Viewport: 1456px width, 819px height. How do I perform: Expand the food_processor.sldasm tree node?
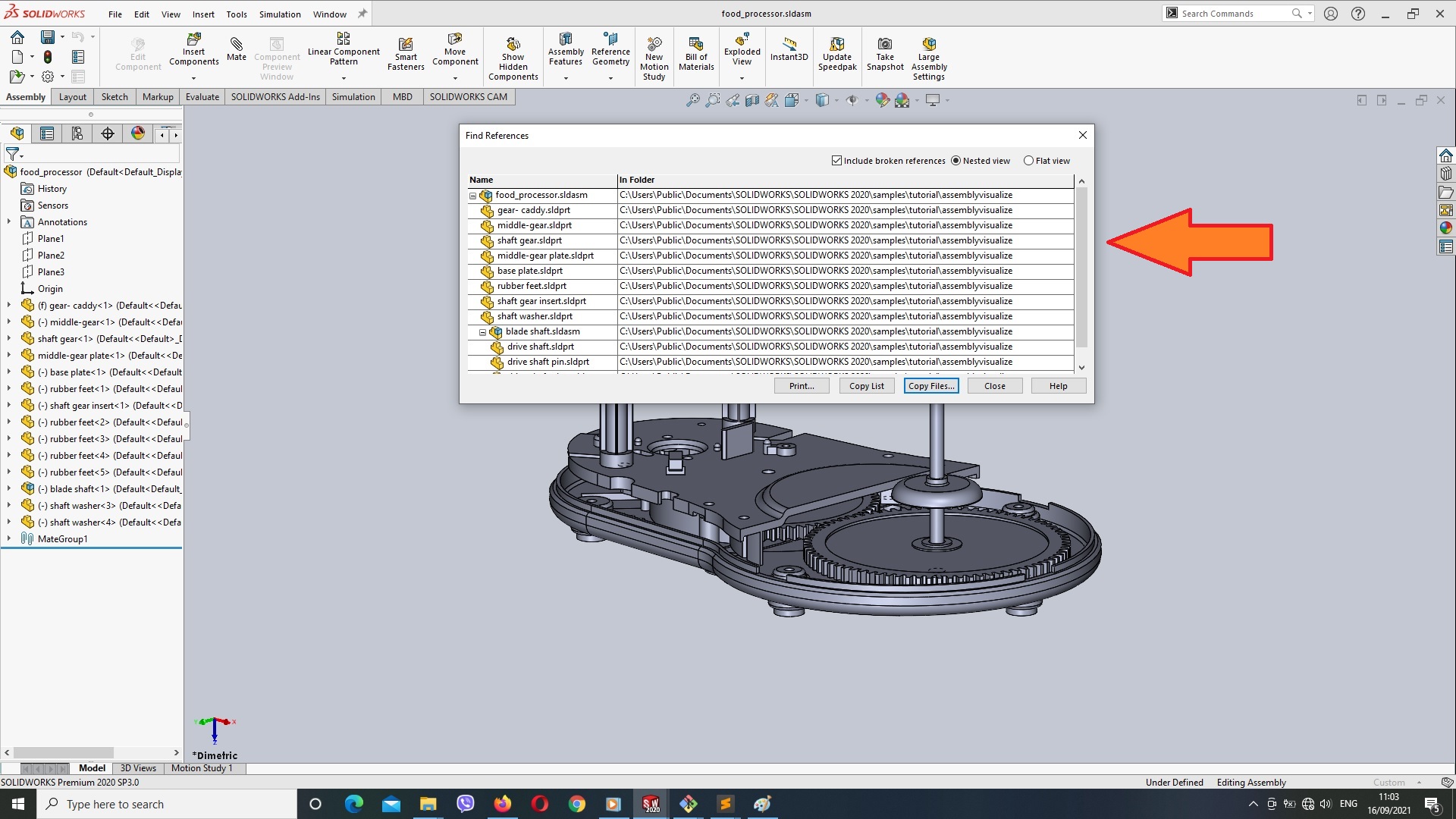click(x=471, y=194)
